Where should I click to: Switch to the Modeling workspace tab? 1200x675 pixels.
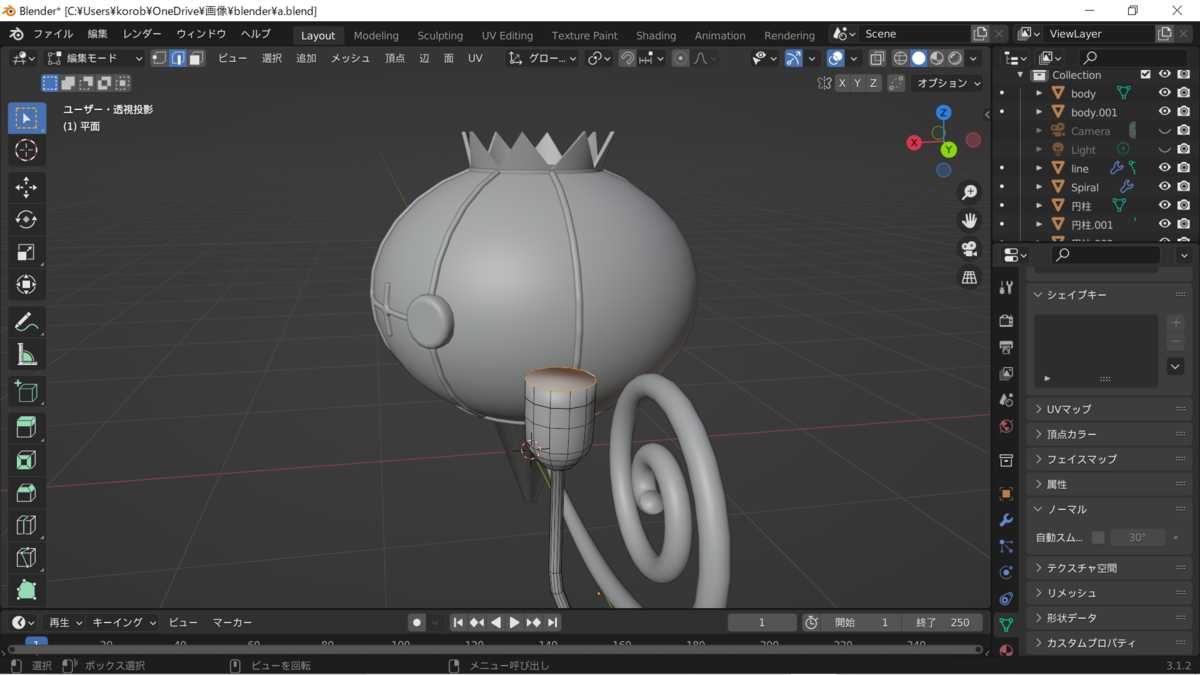(376, 35)
